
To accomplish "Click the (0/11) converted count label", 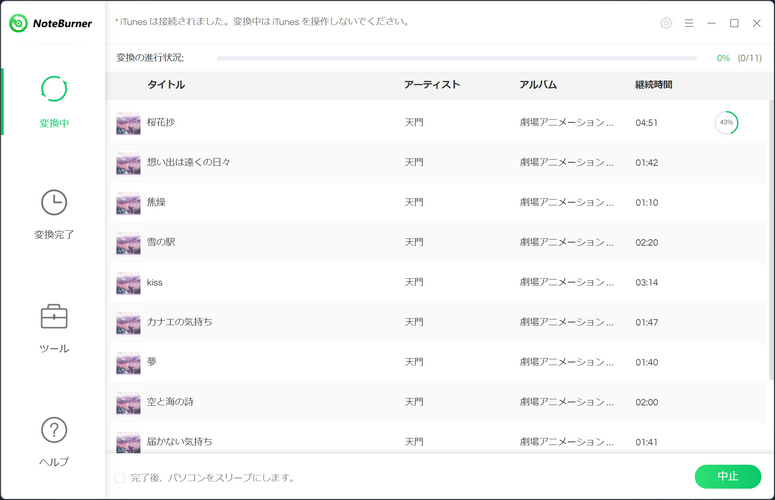I will [x=749, y=58].
